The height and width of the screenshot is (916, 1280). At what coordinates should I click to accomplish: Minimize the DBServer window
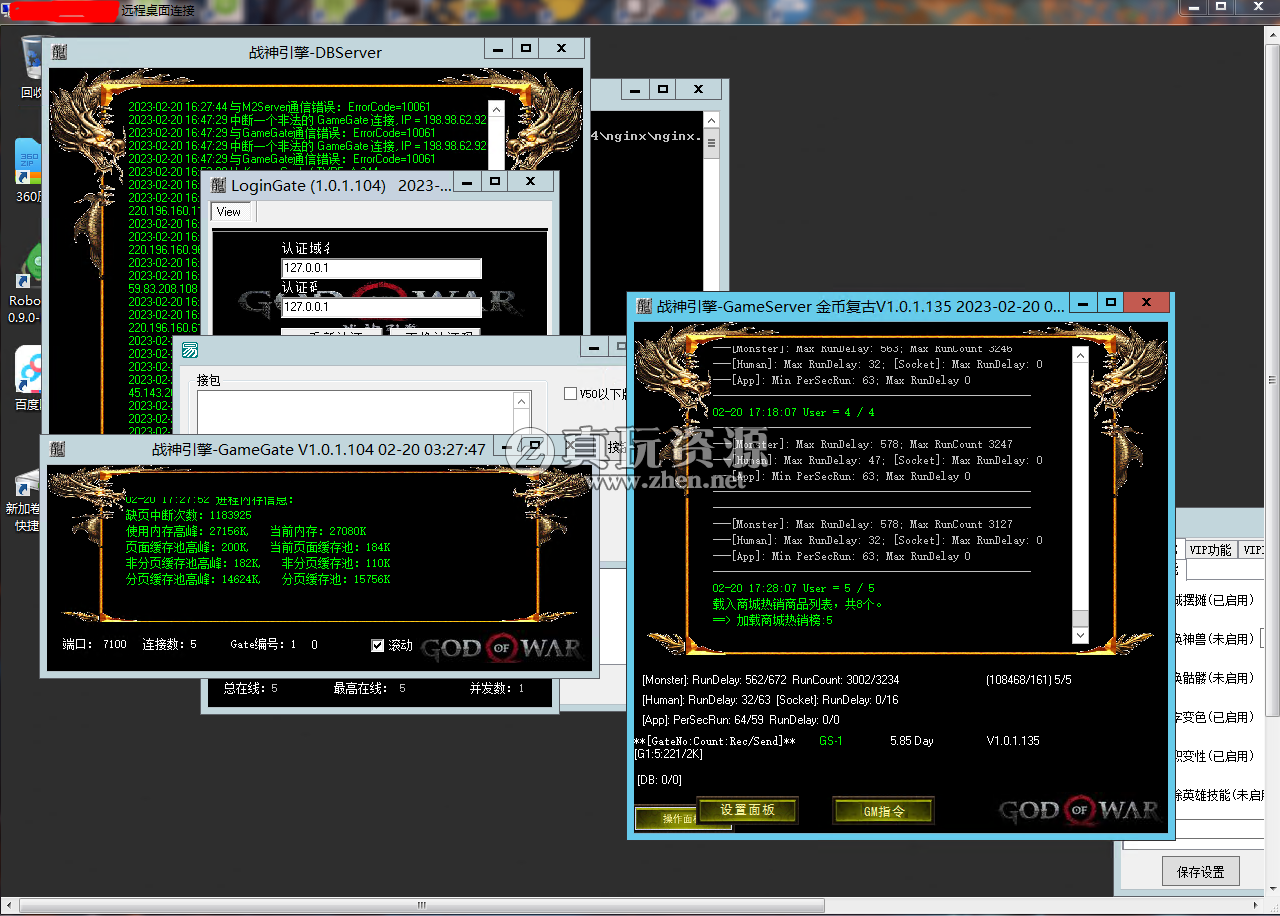498,48
